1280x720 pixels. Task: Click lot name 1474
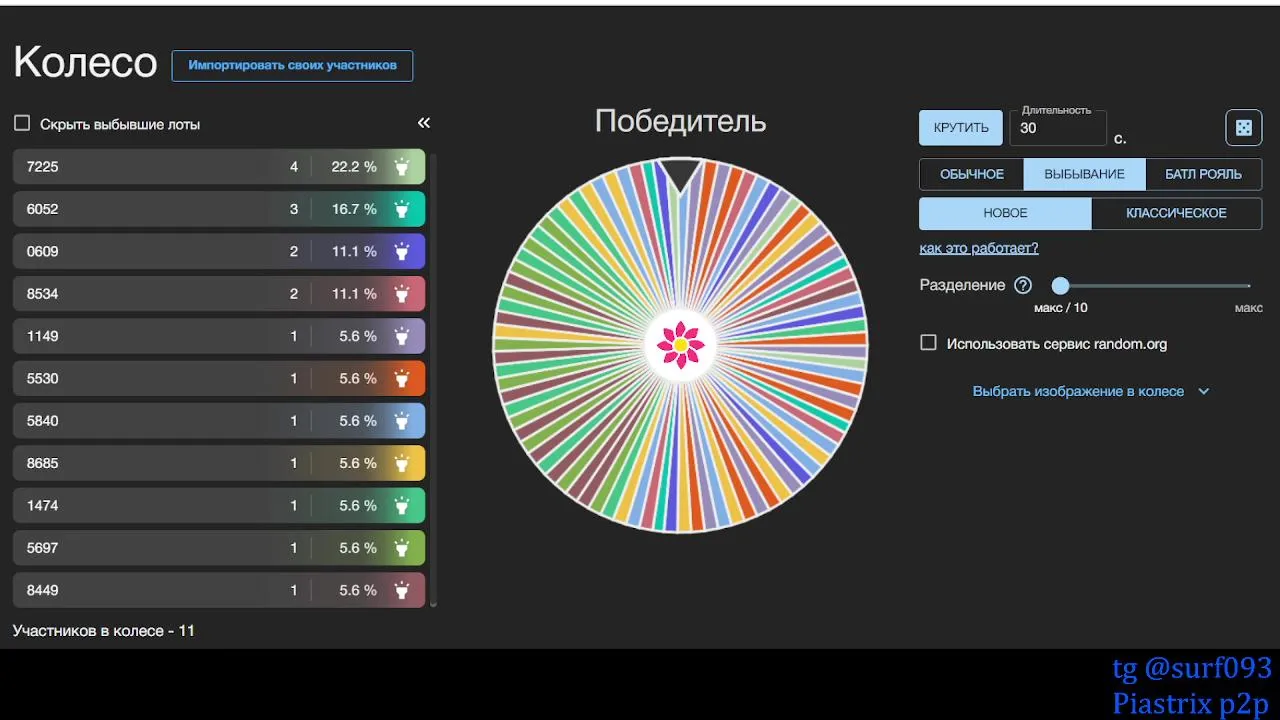click(x=43, y=505)
